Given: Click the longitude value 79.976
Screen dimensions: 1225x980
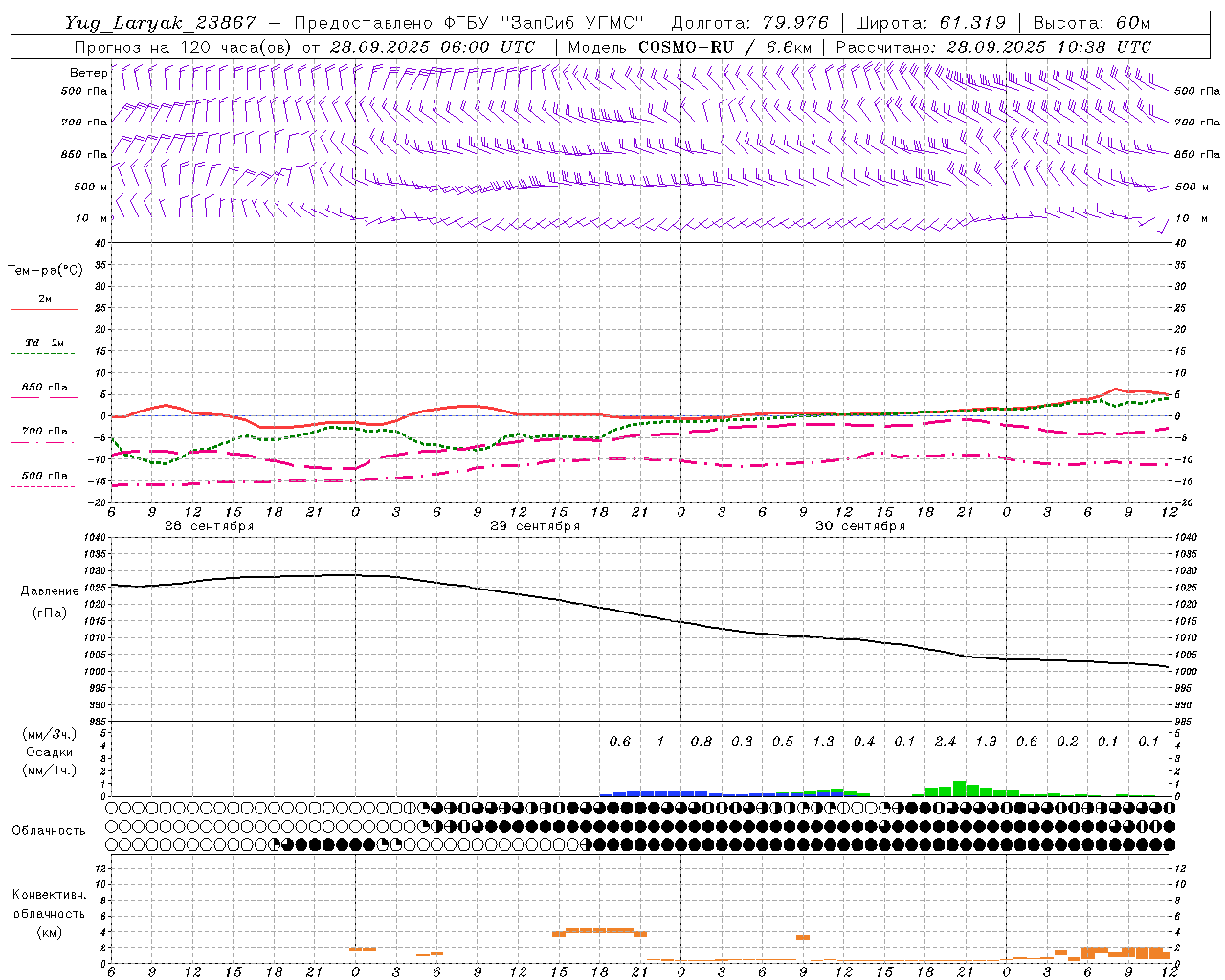Looking at the screenshot, I should pyautogui.click(x=797, y=24).
